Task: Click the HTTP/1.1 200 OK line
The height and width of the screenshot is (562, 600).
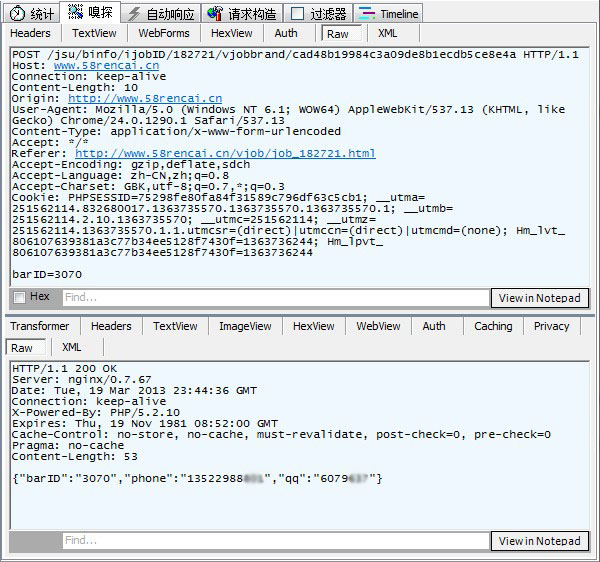Action: [64, 368]
